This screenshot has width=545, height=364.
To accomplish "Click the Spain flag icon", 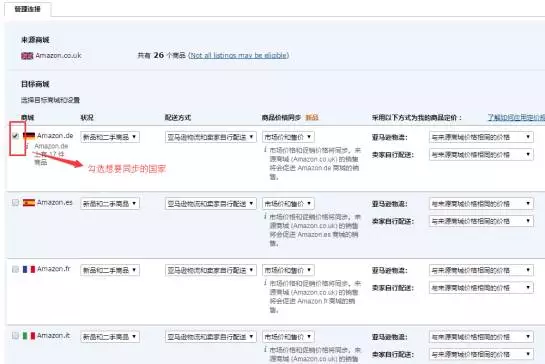I will pos(29,202).
